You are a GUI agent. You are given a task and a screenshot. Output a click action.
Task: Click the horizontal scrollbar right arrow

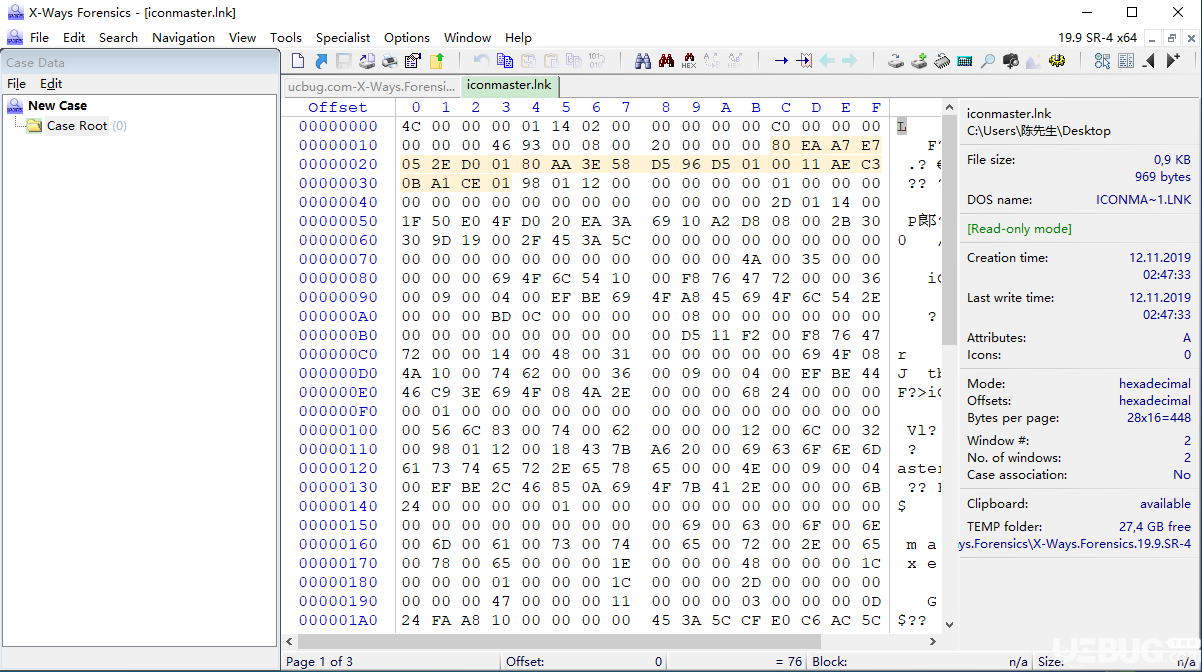click(934, 641)
